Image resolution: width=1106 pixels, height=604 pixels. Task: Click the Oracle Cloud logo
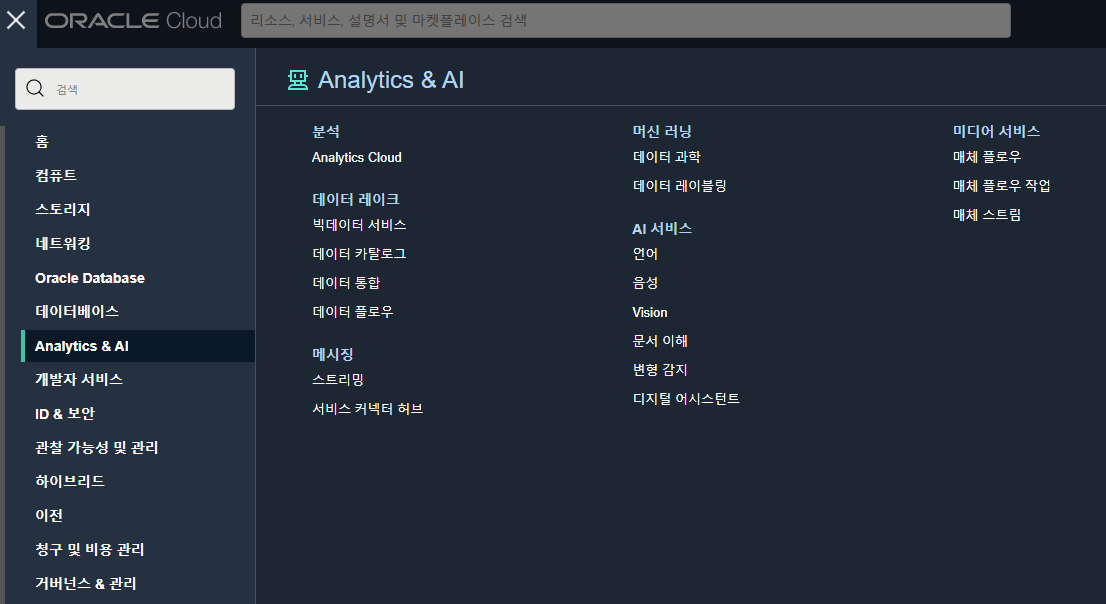coord(133,20)
